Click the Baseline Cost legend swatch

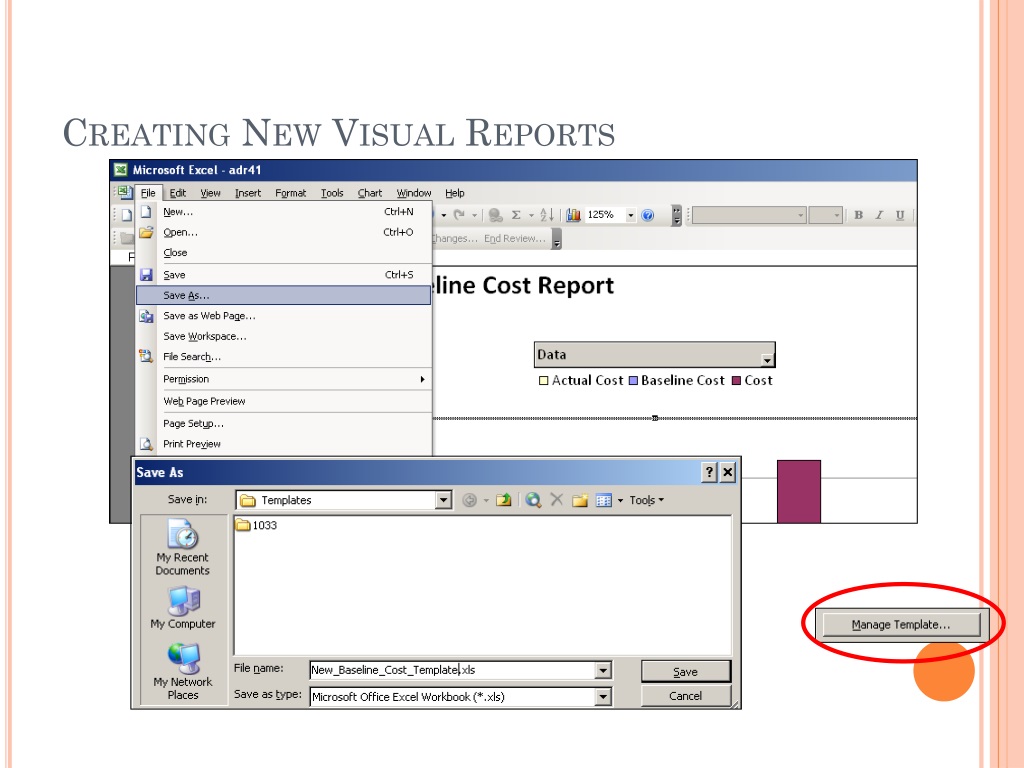pyautogui.click(x=633, y=381)
